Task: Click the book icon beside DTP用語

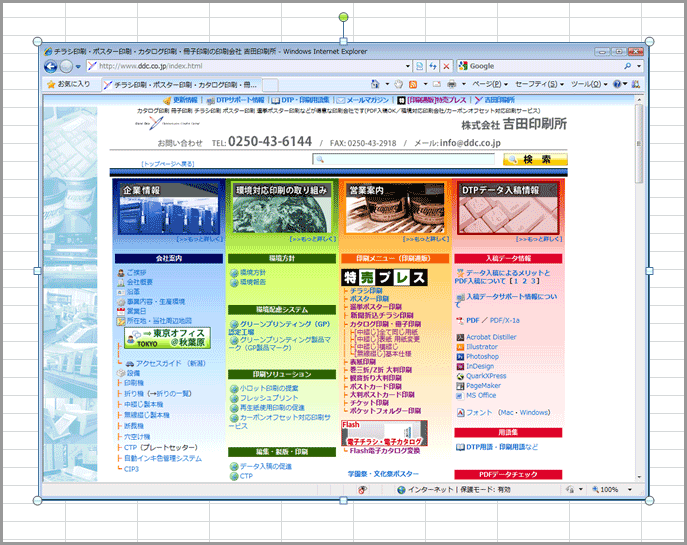Action: [460, 447]
